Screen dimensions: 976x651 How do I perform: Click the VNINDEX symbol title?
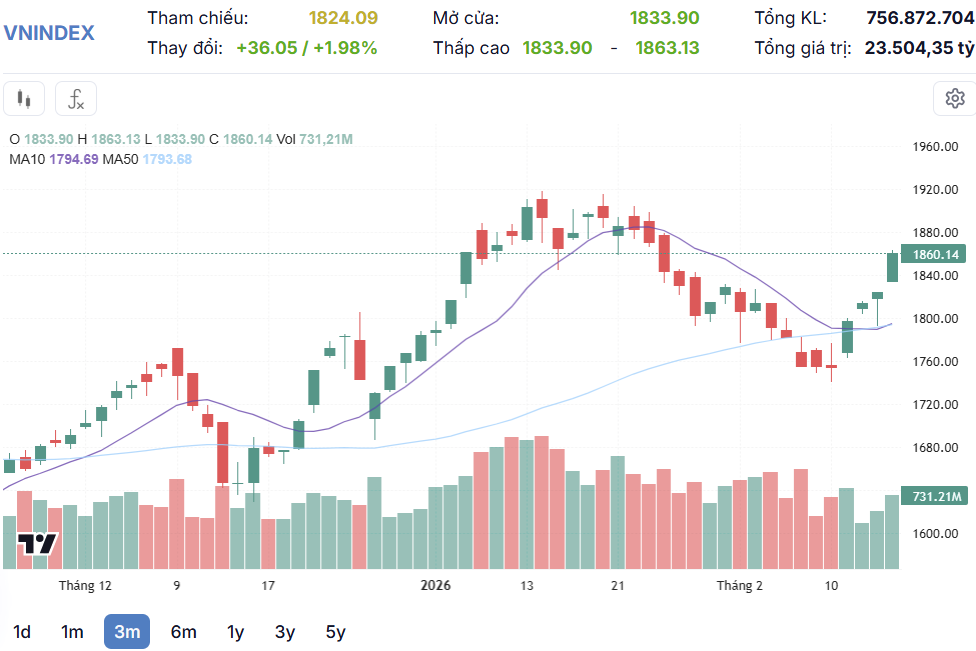coord(49,32)
